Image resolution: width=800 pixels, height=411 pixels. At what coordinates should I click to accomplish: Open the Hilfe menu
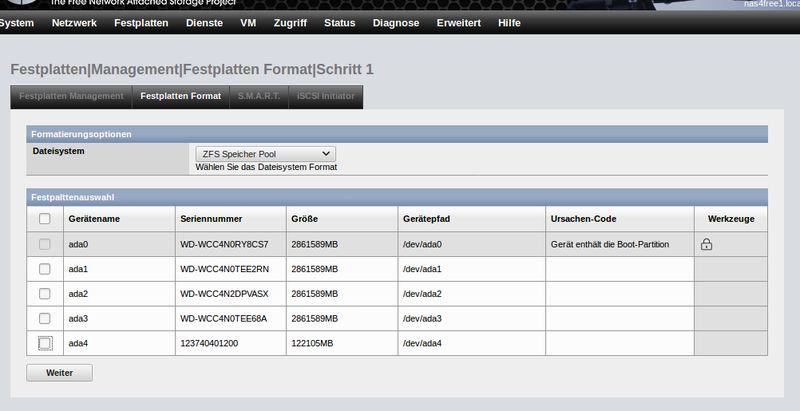coord(509,22)
